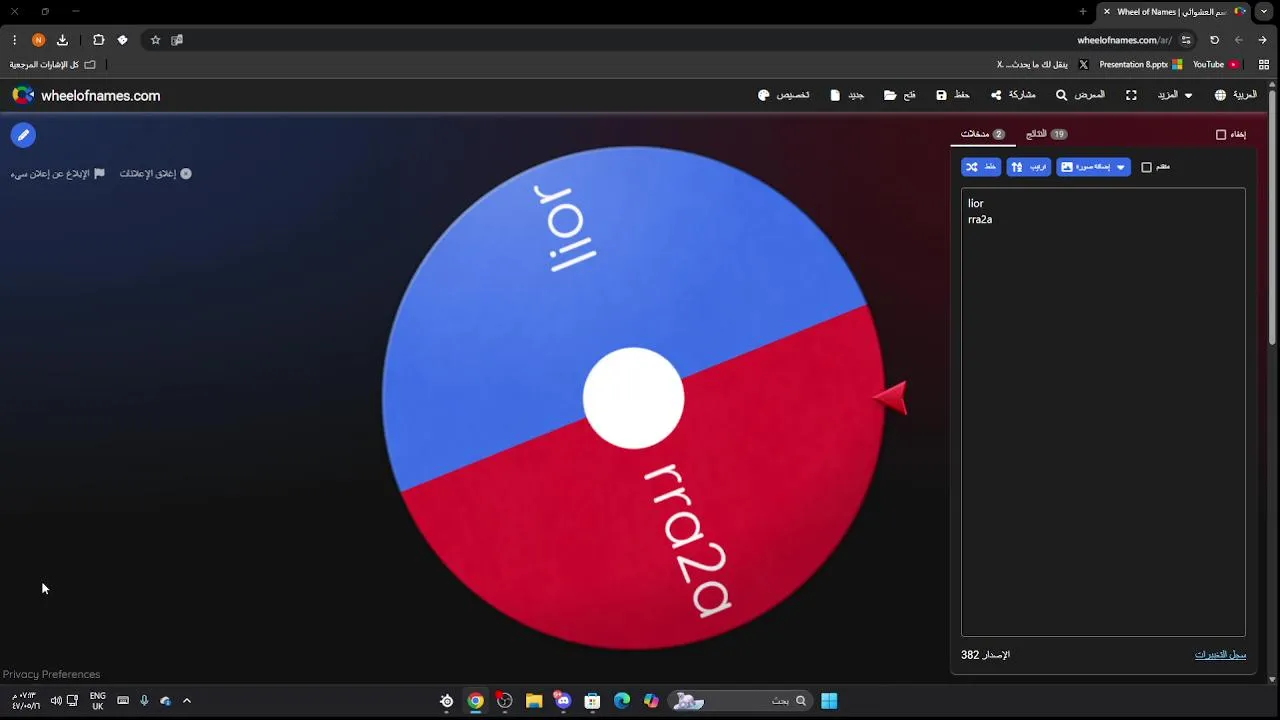Screen dimensions: 1280x720
Task: Open the volume control in system tray
Action: [x=56, y=701]
